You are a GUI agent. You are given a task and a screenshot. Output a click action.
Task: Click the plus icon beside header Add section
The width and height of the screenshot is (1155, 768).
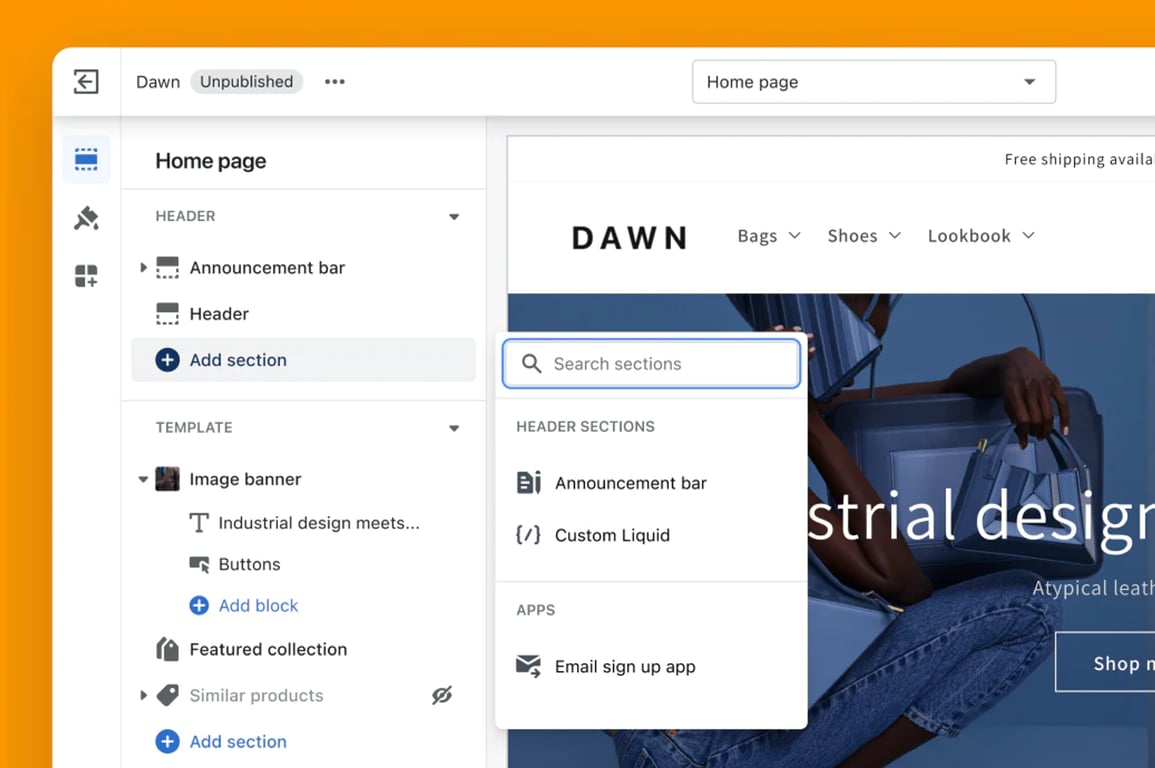click(167, 360)
